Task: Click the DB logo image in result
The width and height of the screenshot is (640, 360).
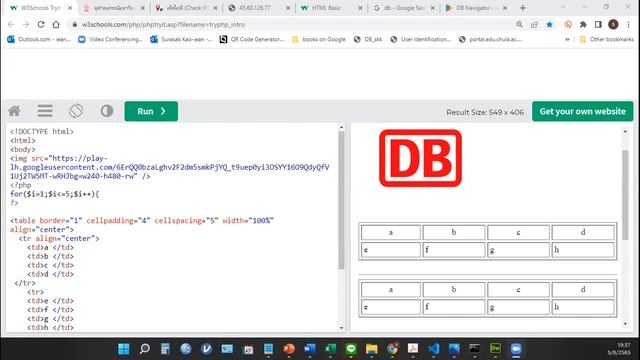Action: click(420, 158)
